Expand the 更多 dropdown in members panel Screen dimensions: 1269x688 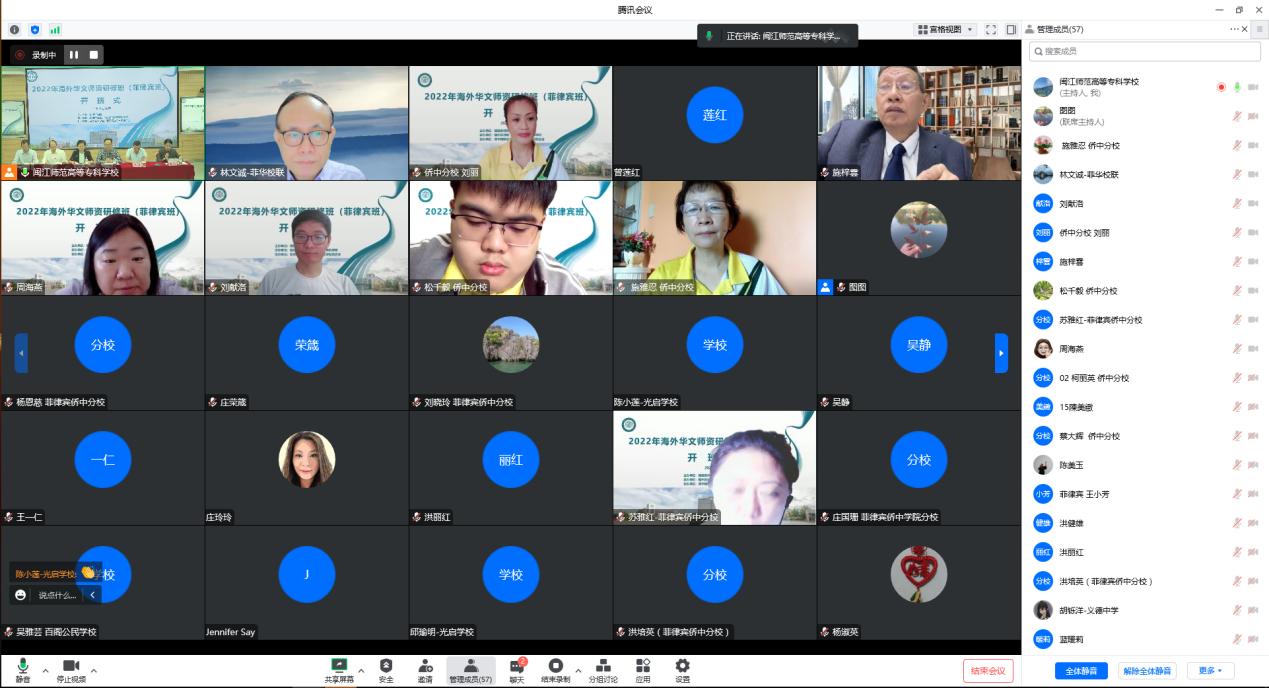(1210, 671)
